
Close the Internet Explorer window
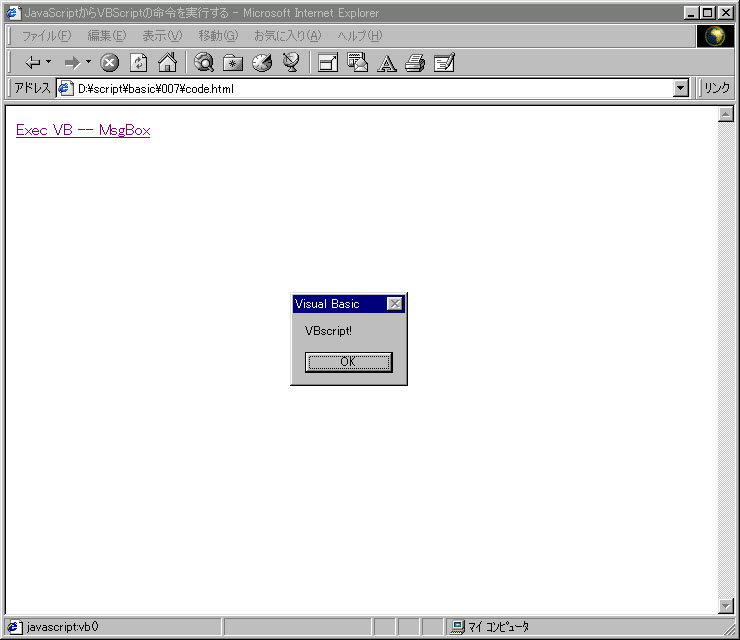point(725,13)
